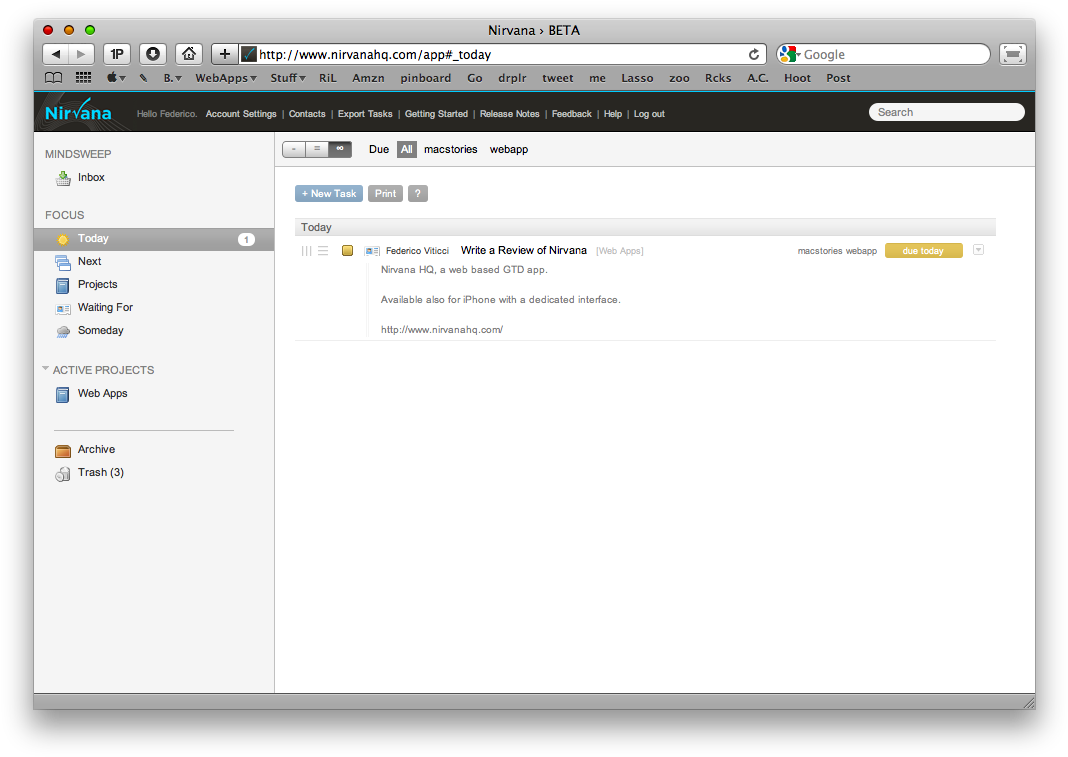The height and width of the screenshot is (757, 1068).
Task: Click the Print button
Action: coord(386,194)
